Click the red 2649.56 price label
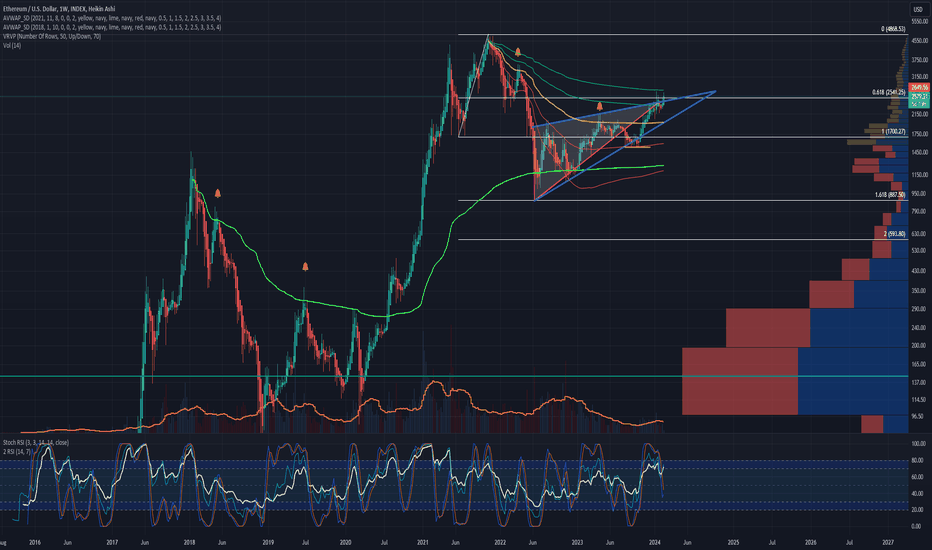The width and height of the screenshot is (932, 550). [919, 87]
